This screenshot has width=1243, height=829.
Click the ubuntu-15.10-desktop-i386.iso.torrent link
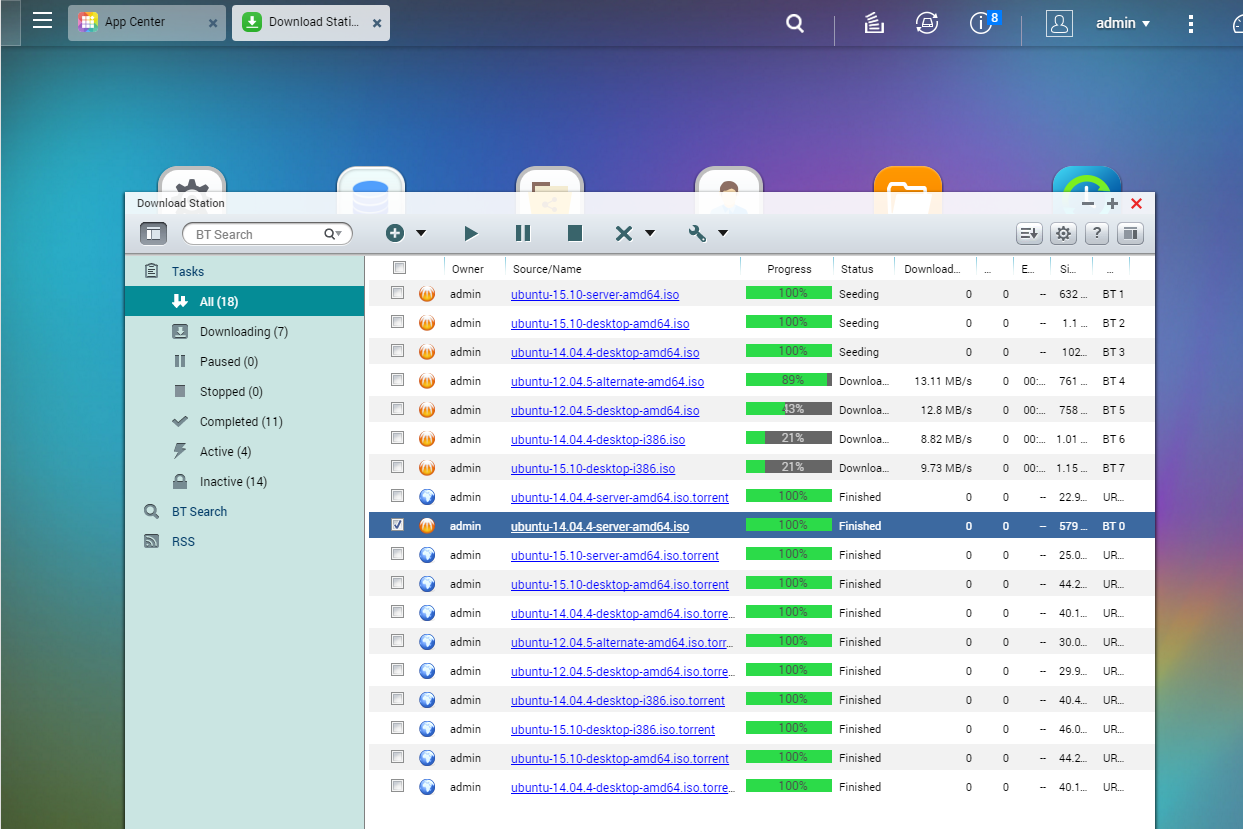(612, 730)
